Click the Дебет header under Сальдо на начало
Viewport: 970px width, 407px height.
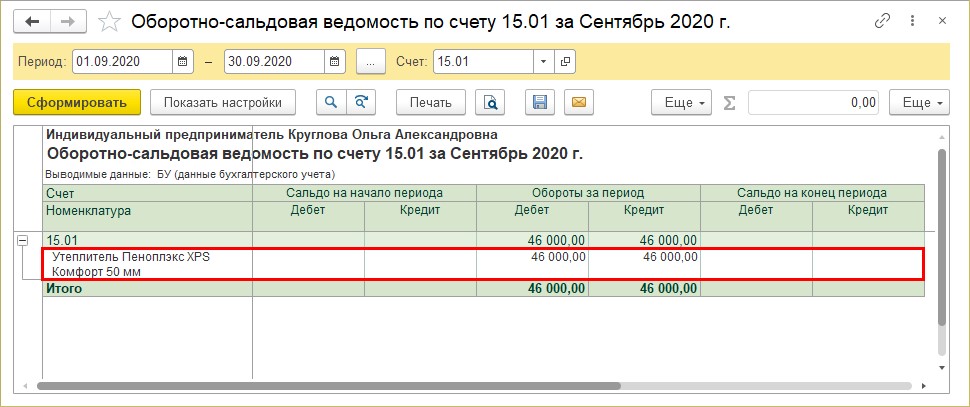pos(308,216)
